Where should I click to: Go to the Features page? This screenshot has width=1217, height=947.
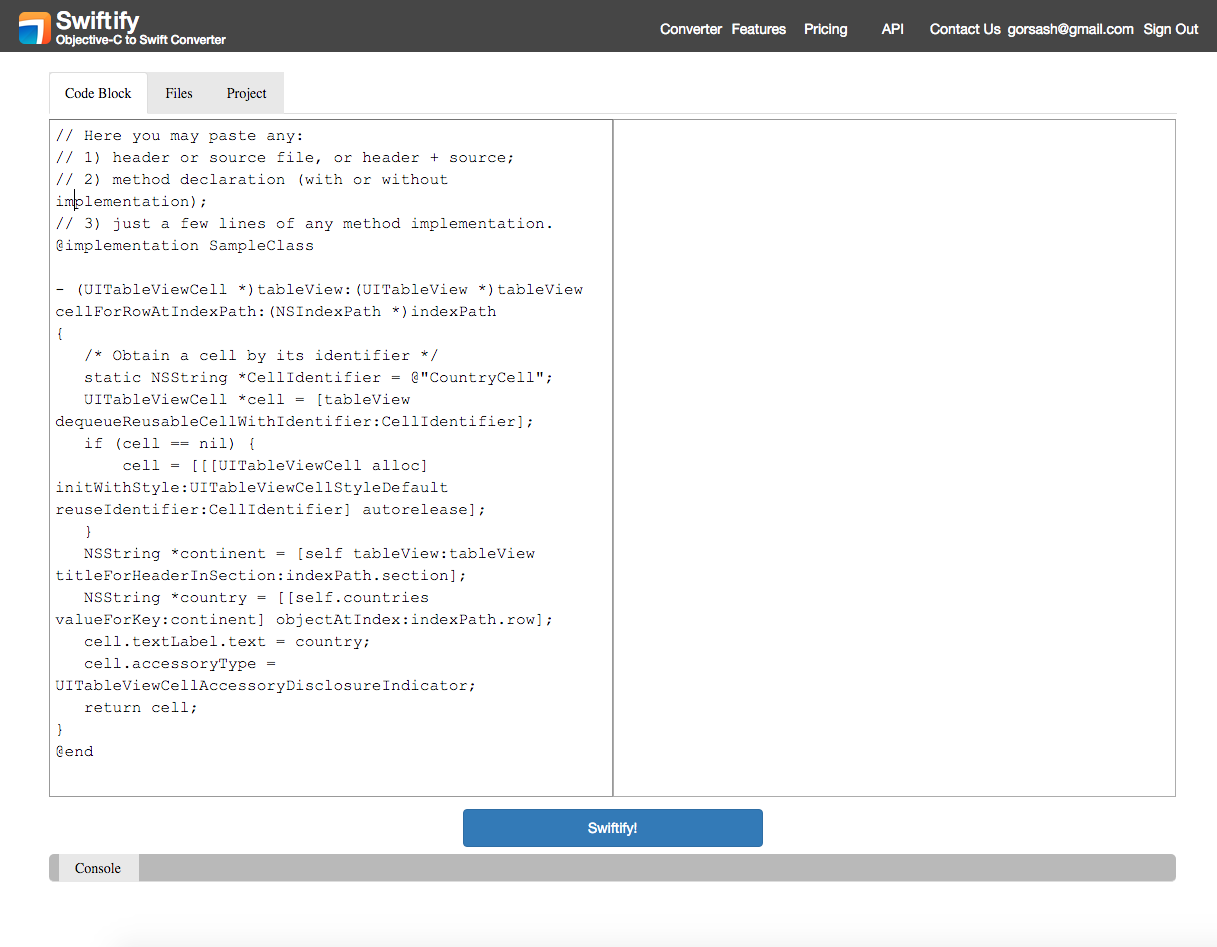click(x=758, y=29)
